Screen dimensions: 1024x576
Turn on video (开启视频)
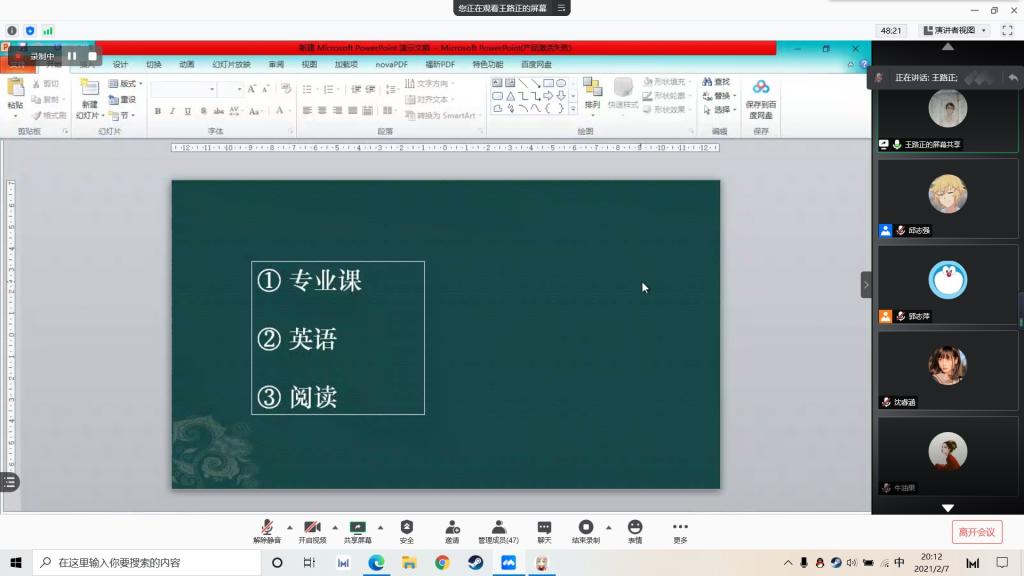tap(312, 528)
